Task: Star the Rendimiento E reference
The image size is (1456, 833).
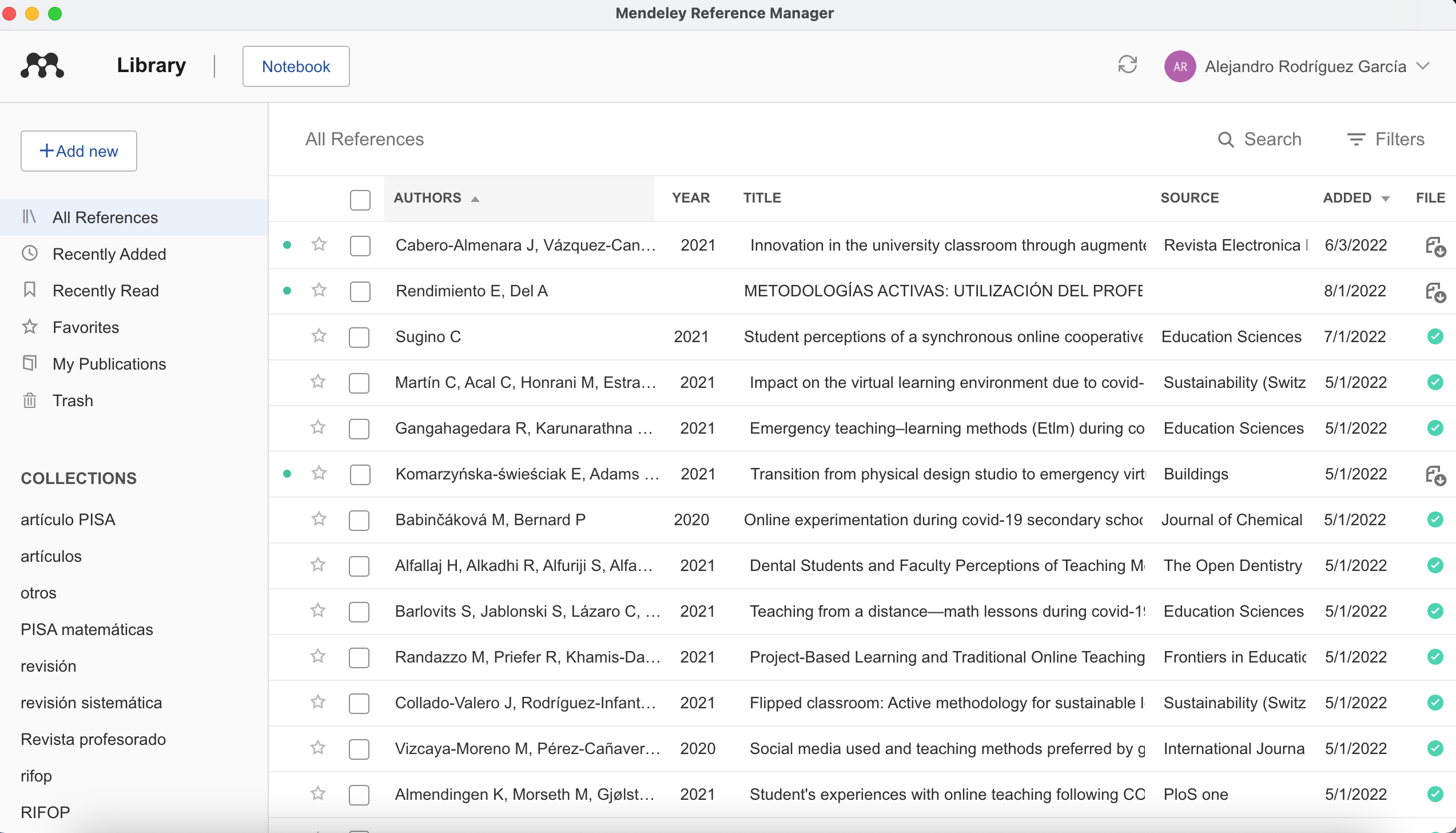Action: tap(319, 290)
